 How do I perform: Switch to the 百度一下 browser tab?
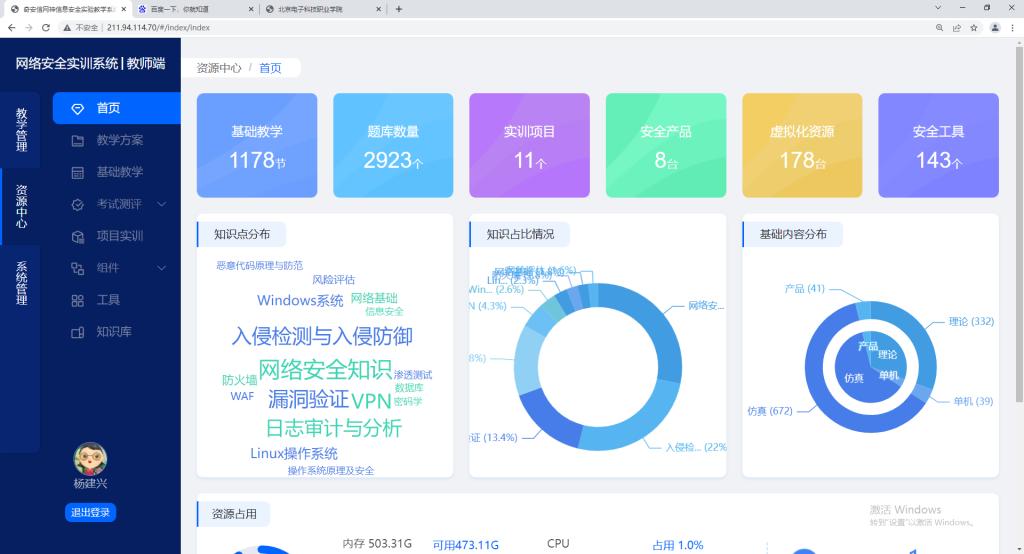coord(195,9)
